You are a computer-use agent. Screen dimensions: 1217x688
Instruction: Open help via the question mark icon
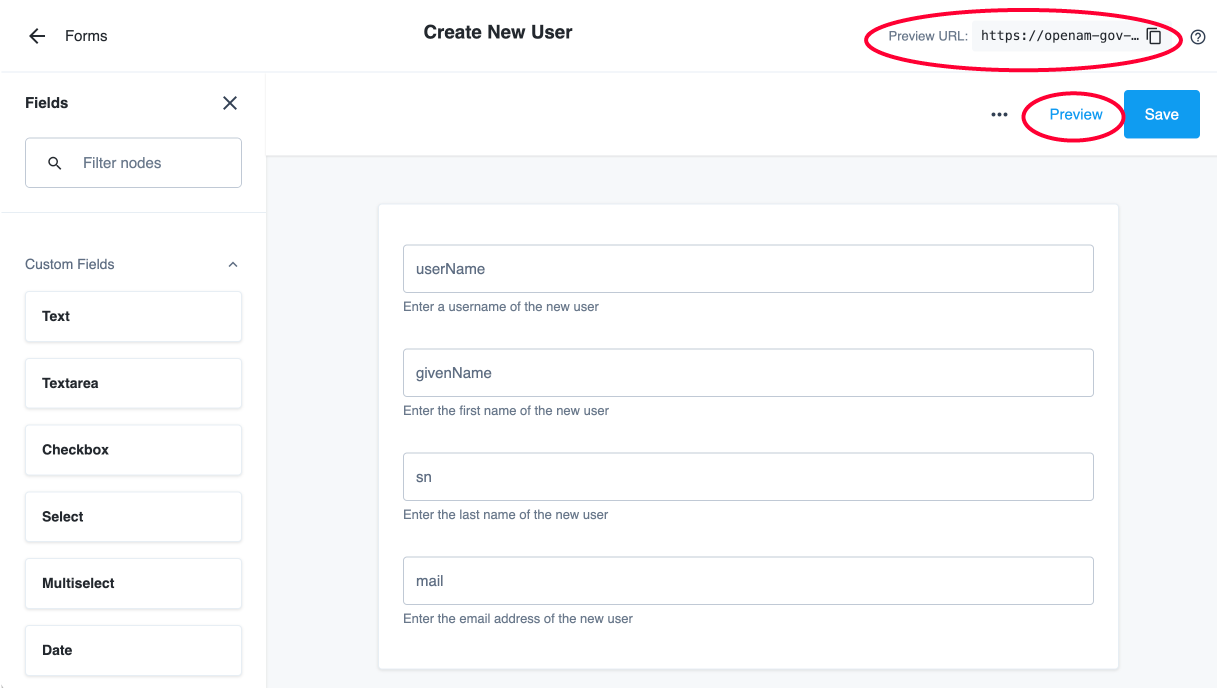point(1197,37)
